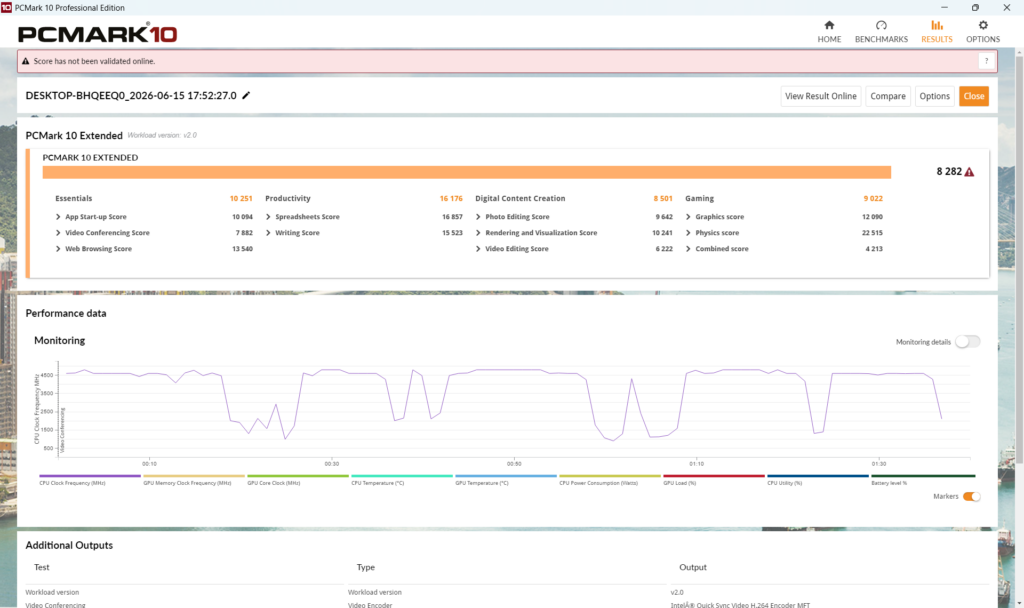Click the overall score 8 282
This screenshot has width=1024, height=608.
pos(949,172)
